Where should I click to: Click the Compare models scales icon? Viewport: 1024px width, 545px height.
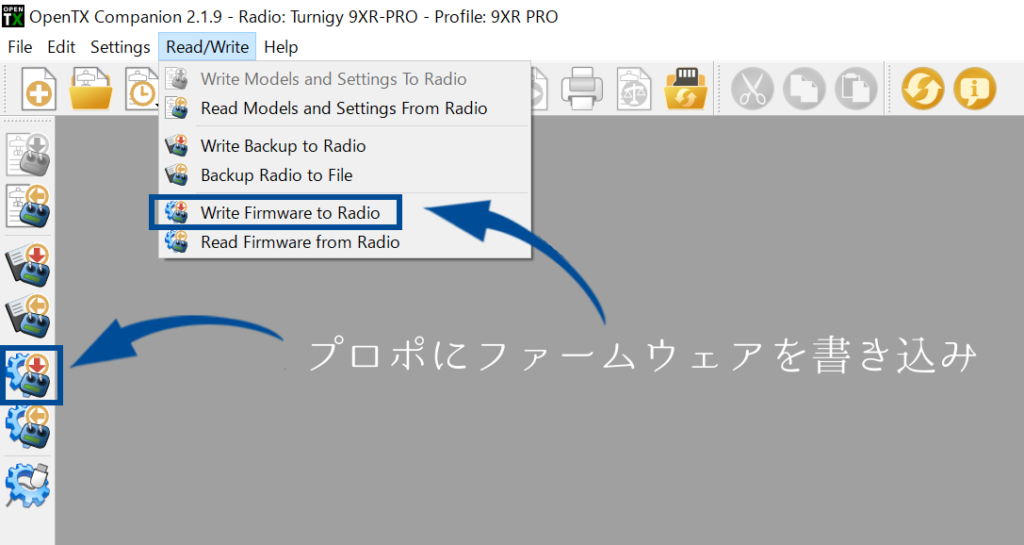pos(633,89)
